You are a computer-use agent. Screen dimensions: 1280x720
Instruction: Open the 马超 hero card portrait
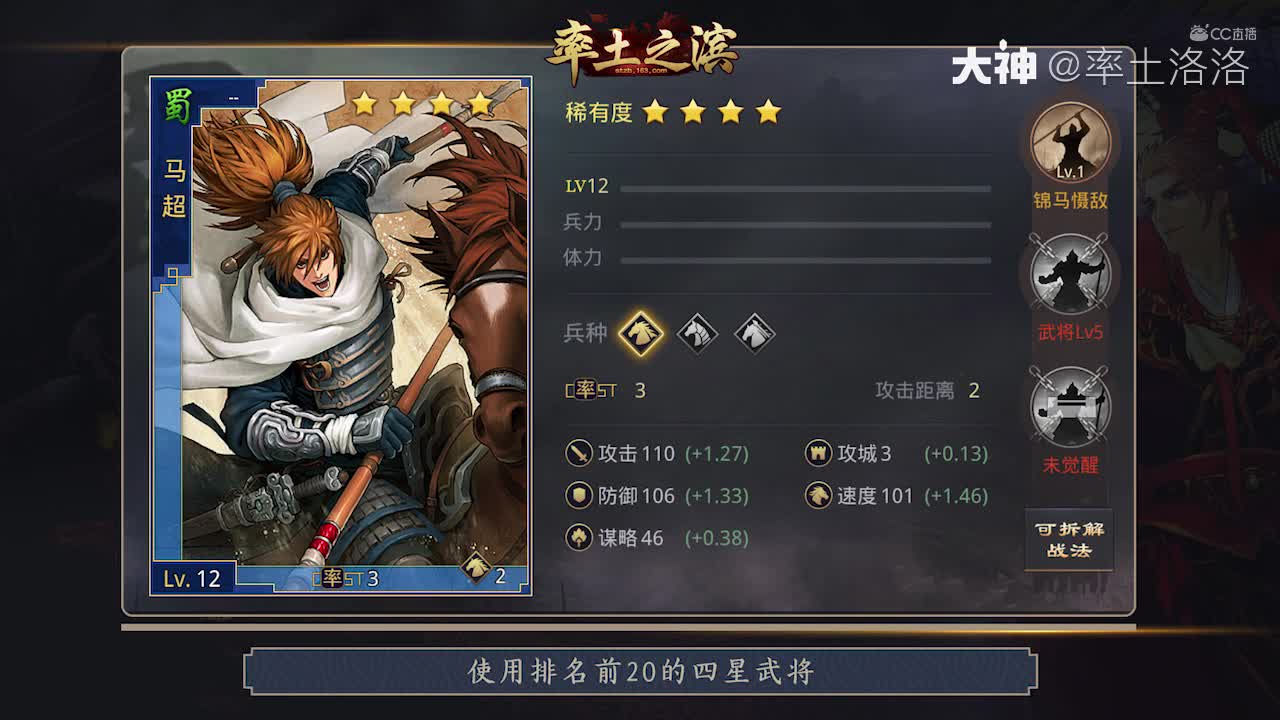click(340, 336)
